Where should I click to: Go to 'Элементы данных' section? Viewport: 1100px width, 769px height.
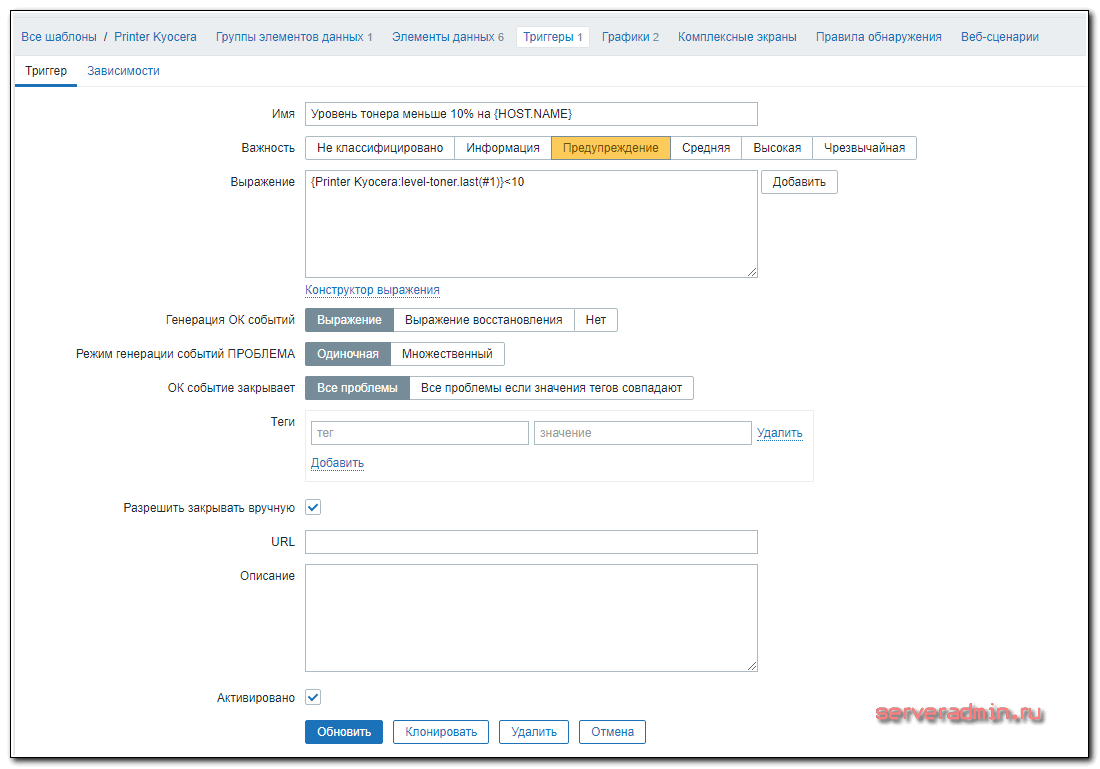[447, 37]
